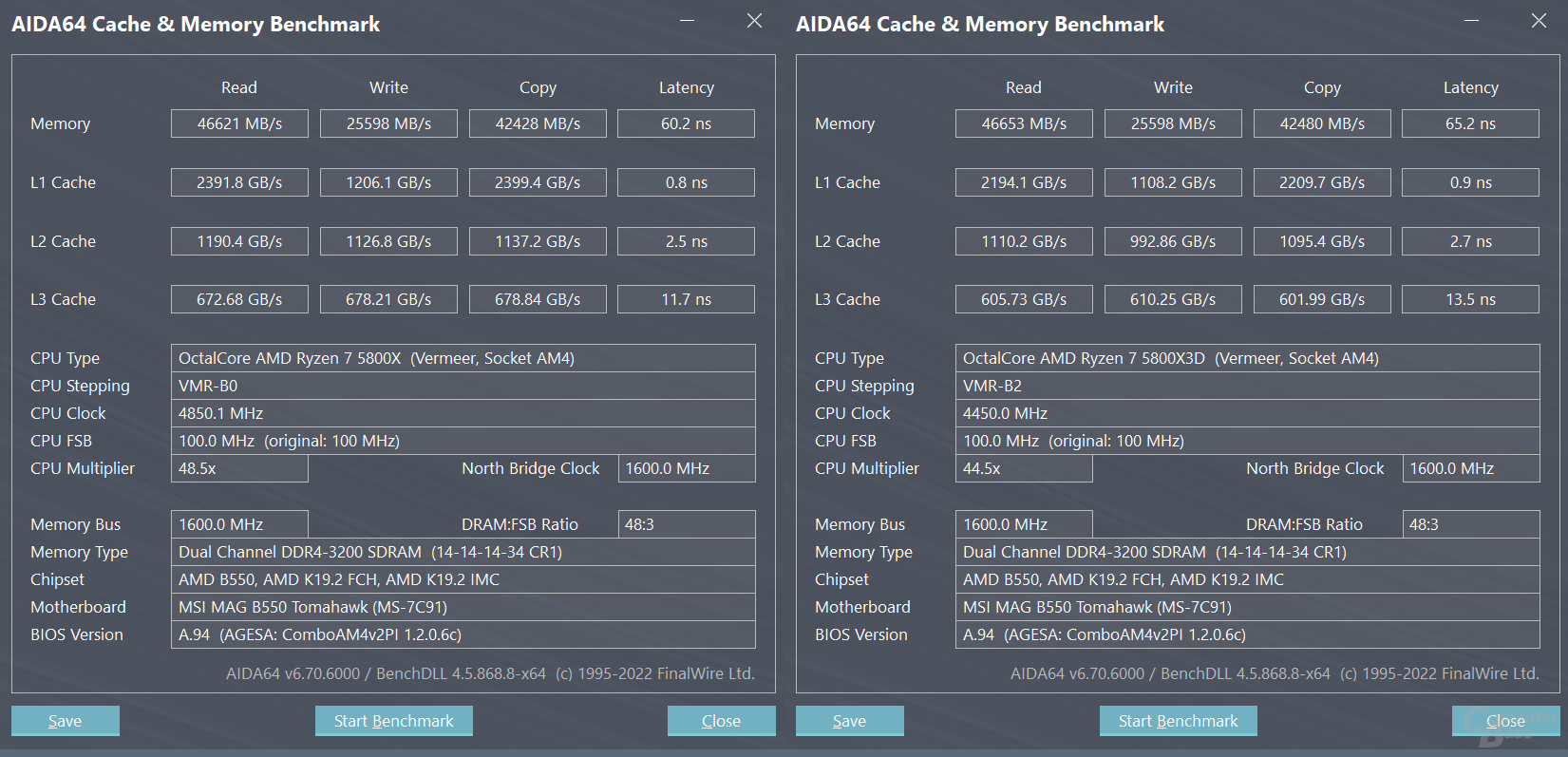Select L2 Cache Copy 1137.2 GB/s
This screenshot has height=757, width=1568.
pos(538,241)
